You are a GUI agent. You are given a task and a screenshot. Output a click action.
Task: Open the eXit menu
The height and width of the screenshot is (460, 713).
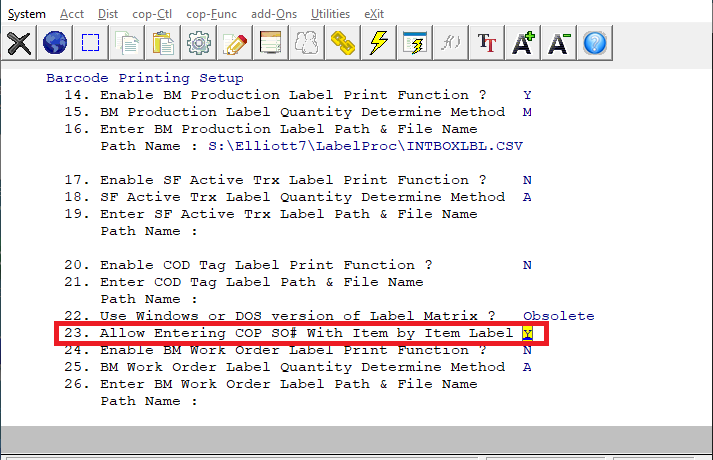click(374, 14)
